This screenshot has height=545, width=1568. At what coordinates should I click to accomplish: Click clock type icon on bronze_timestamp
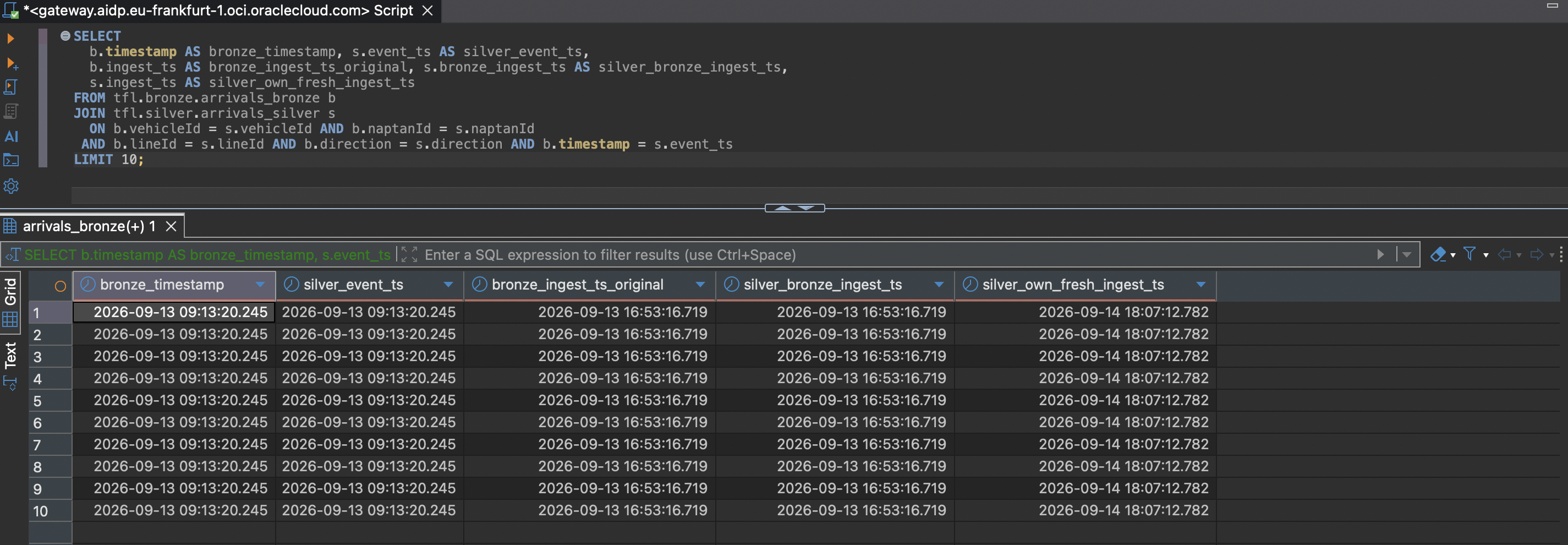pyautogui.click(x=88, y=285)
